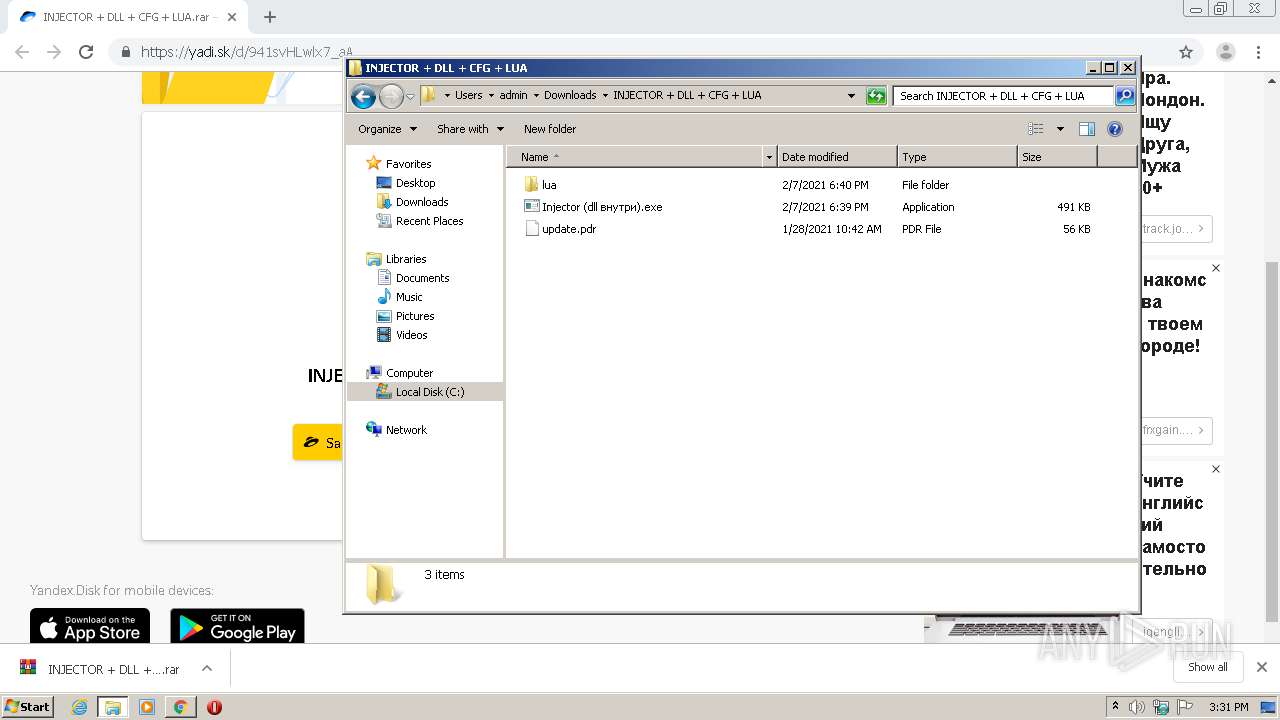Click the volume icon in system tray

1138,707
